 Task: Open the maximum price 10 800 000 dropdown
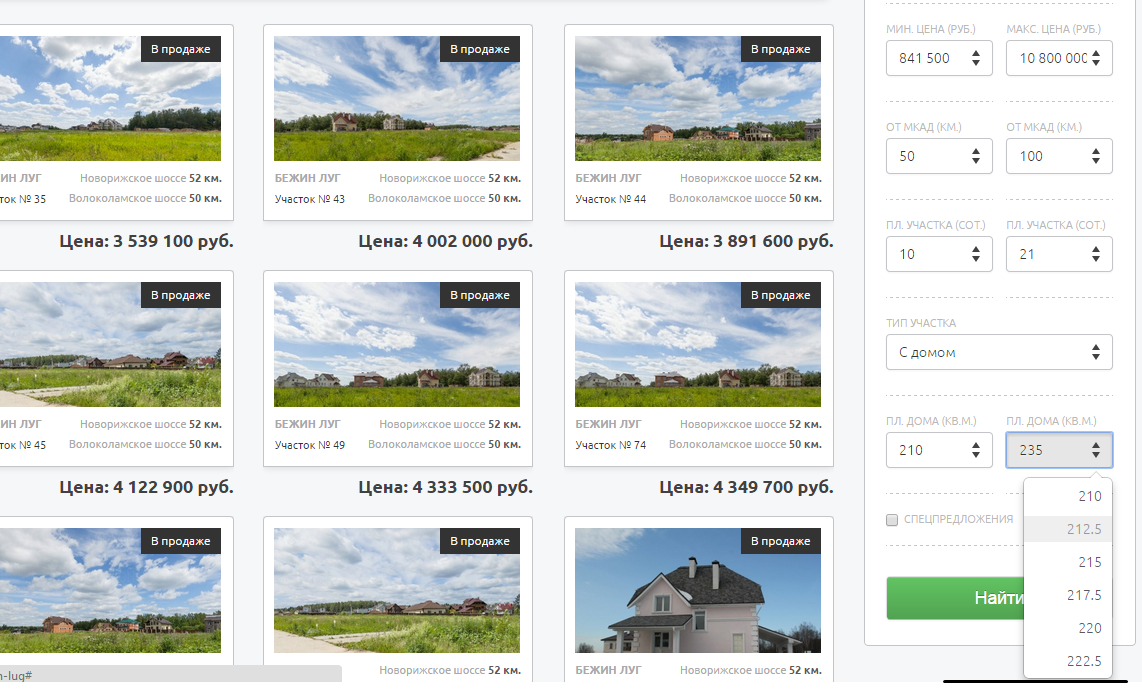point(1059,58)
